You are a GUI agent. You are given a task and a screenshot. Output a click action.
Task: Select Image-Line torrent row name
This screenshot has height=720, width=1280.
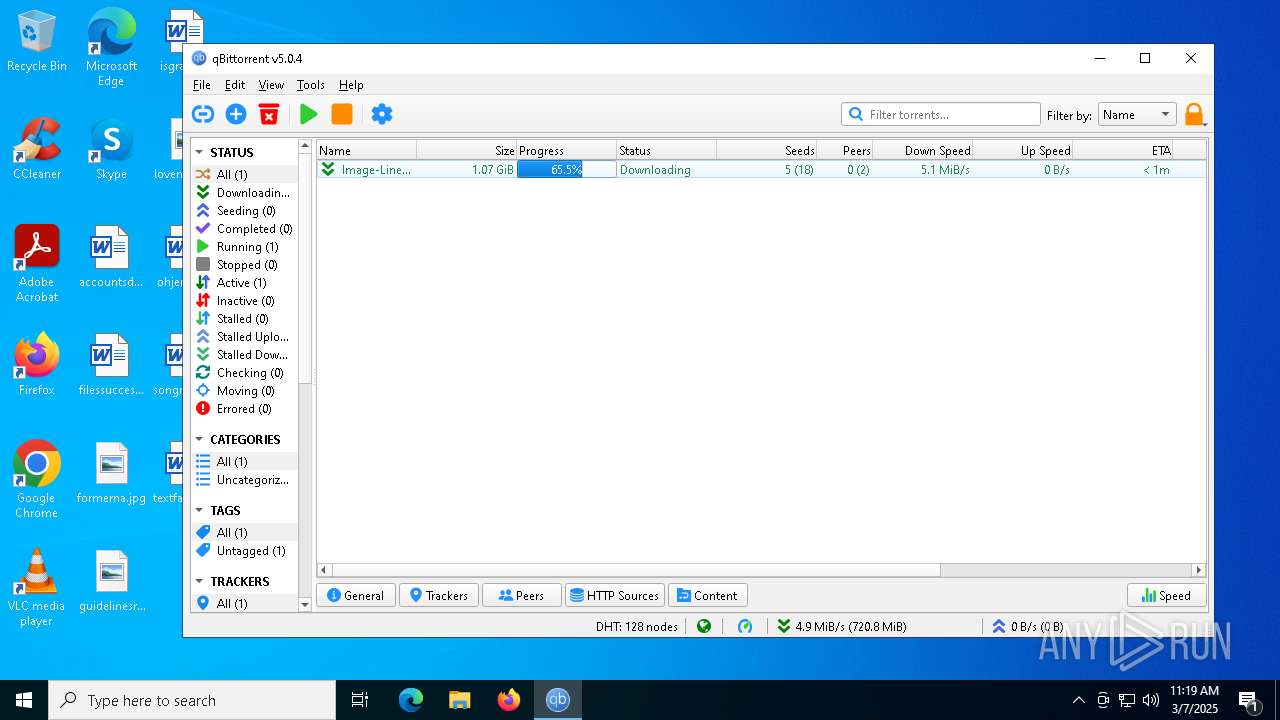376,170
